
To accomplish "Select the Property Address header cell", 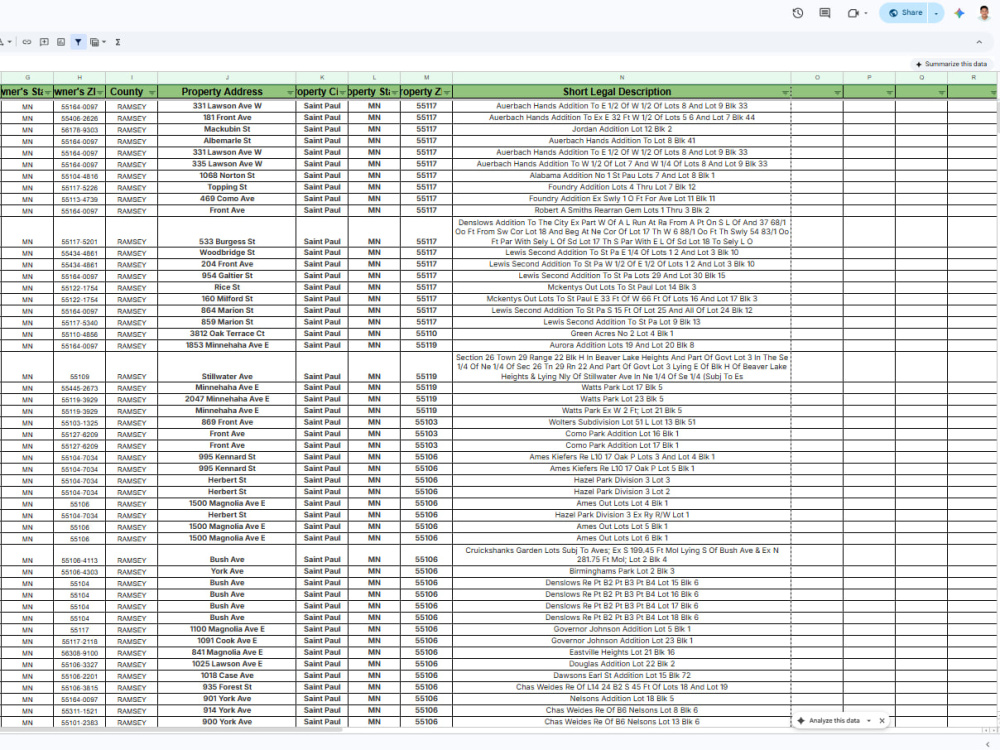I will point(227,92).
